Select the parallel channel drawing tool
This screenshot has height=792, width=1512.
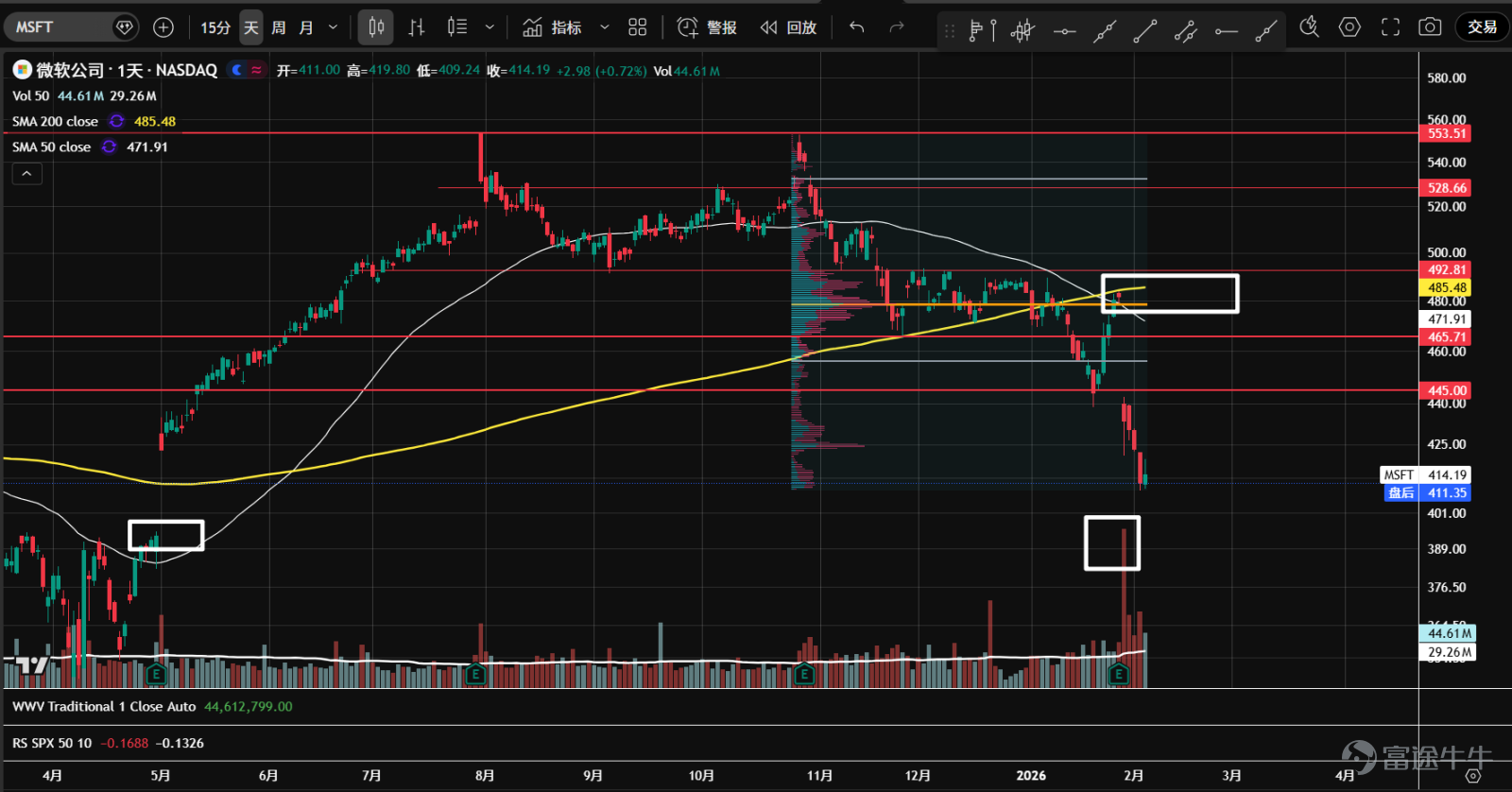(1185, 31)
